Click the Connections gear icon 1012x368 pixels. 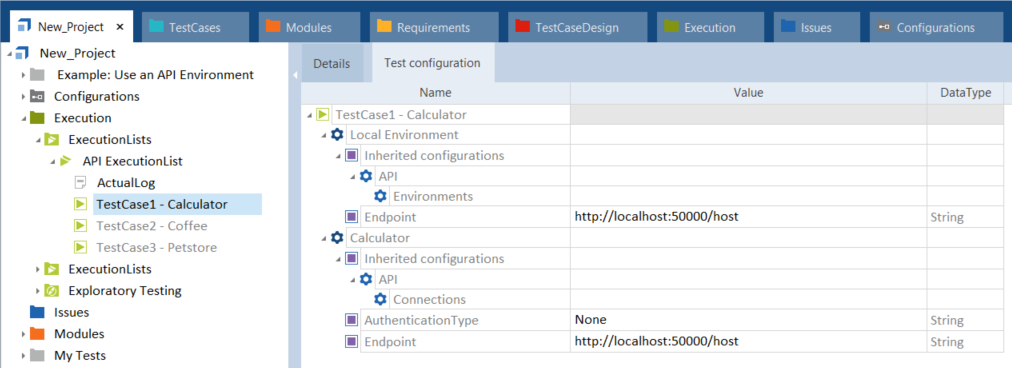381,300
